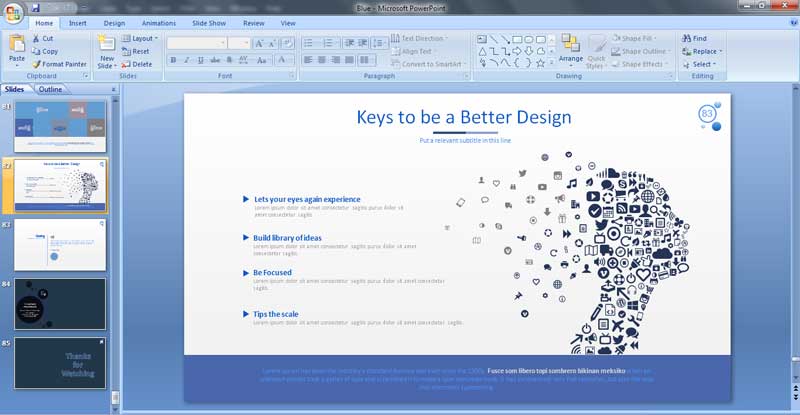Switch to the Insert ribbon tab
The image size is (800, 415).
coord(78,23)
